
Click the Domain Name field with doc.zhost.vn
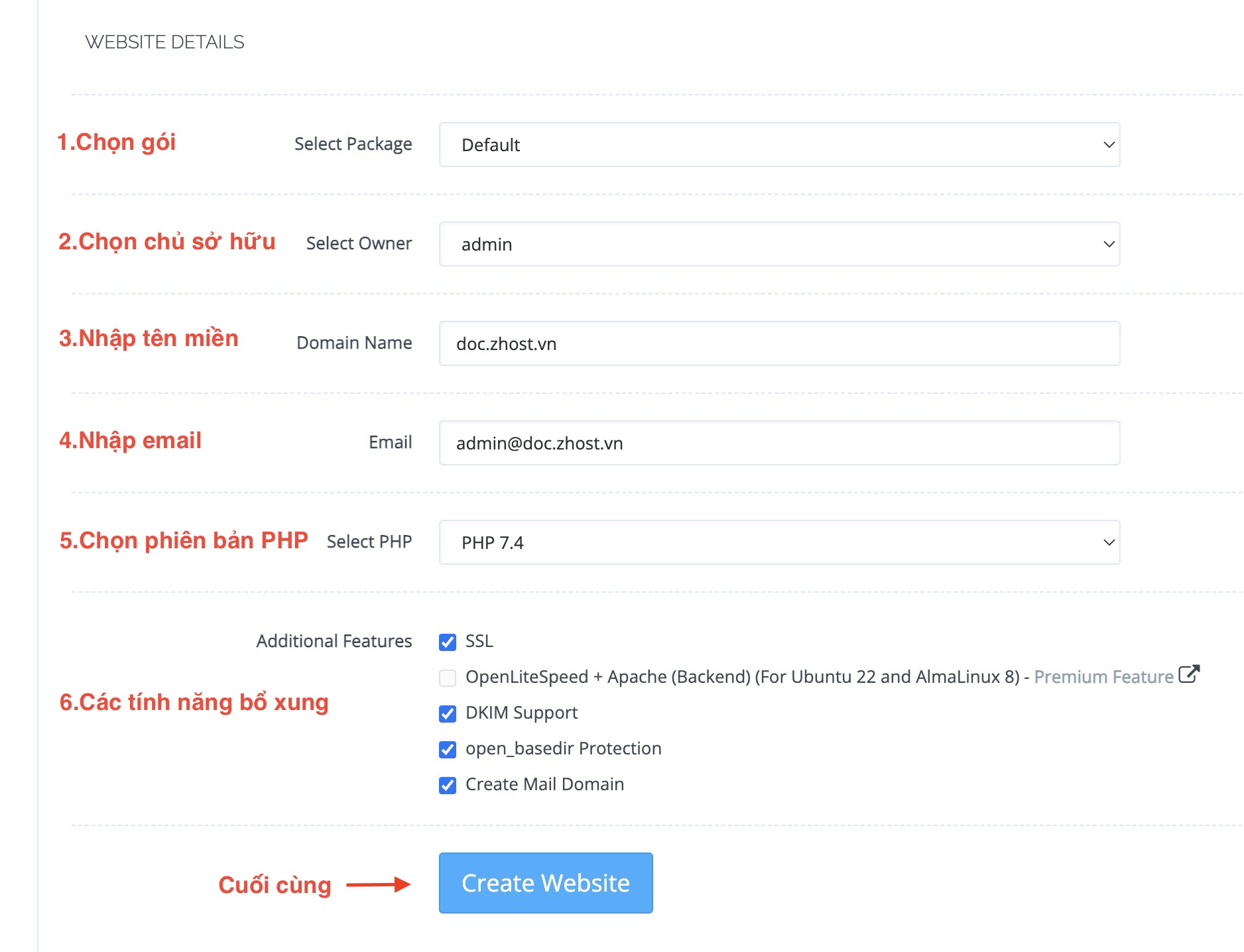pos(778,343)
